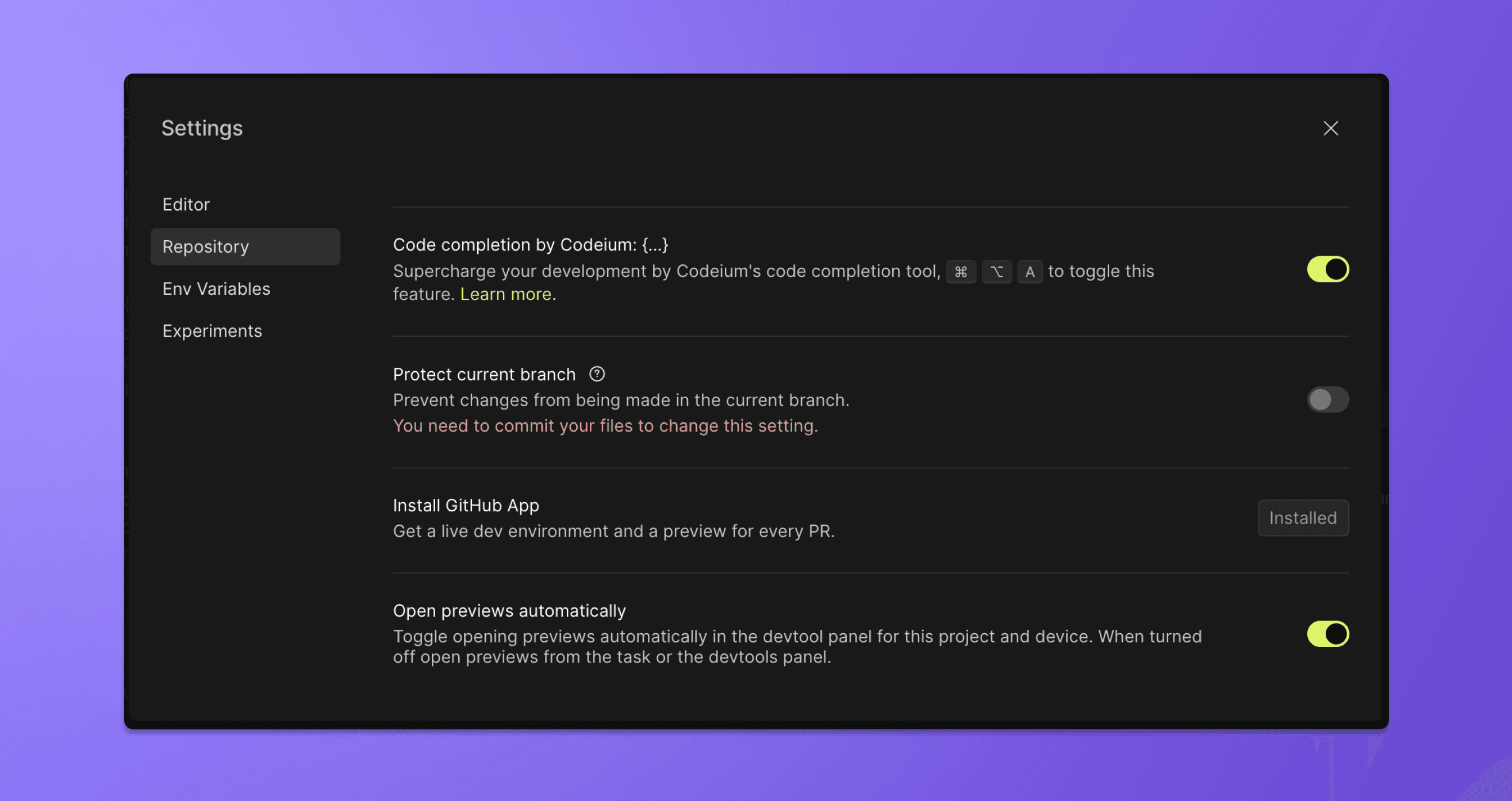
Task: Close the Settings dialog with the X icon
Action: pos(1330,129)
